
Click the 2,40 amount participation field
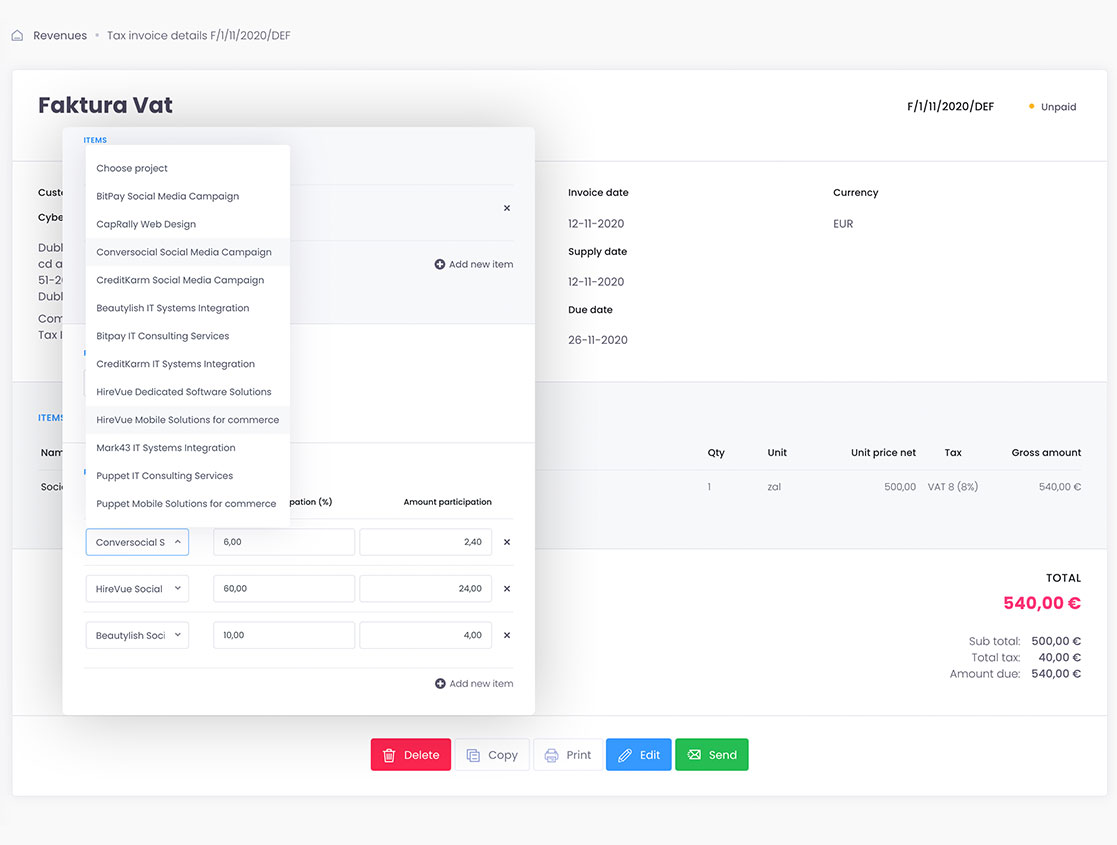pos(425,542)
